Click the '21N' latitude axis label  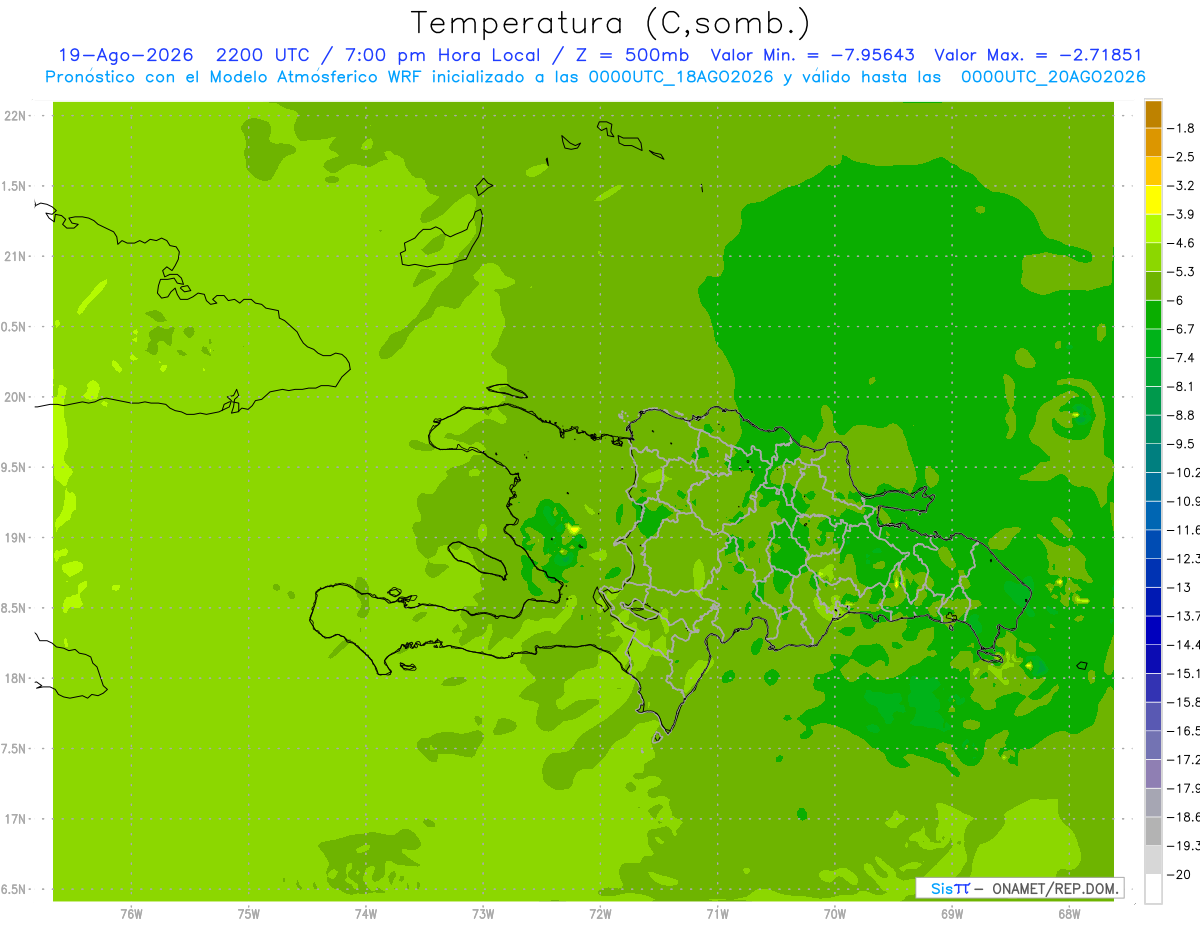14,256
